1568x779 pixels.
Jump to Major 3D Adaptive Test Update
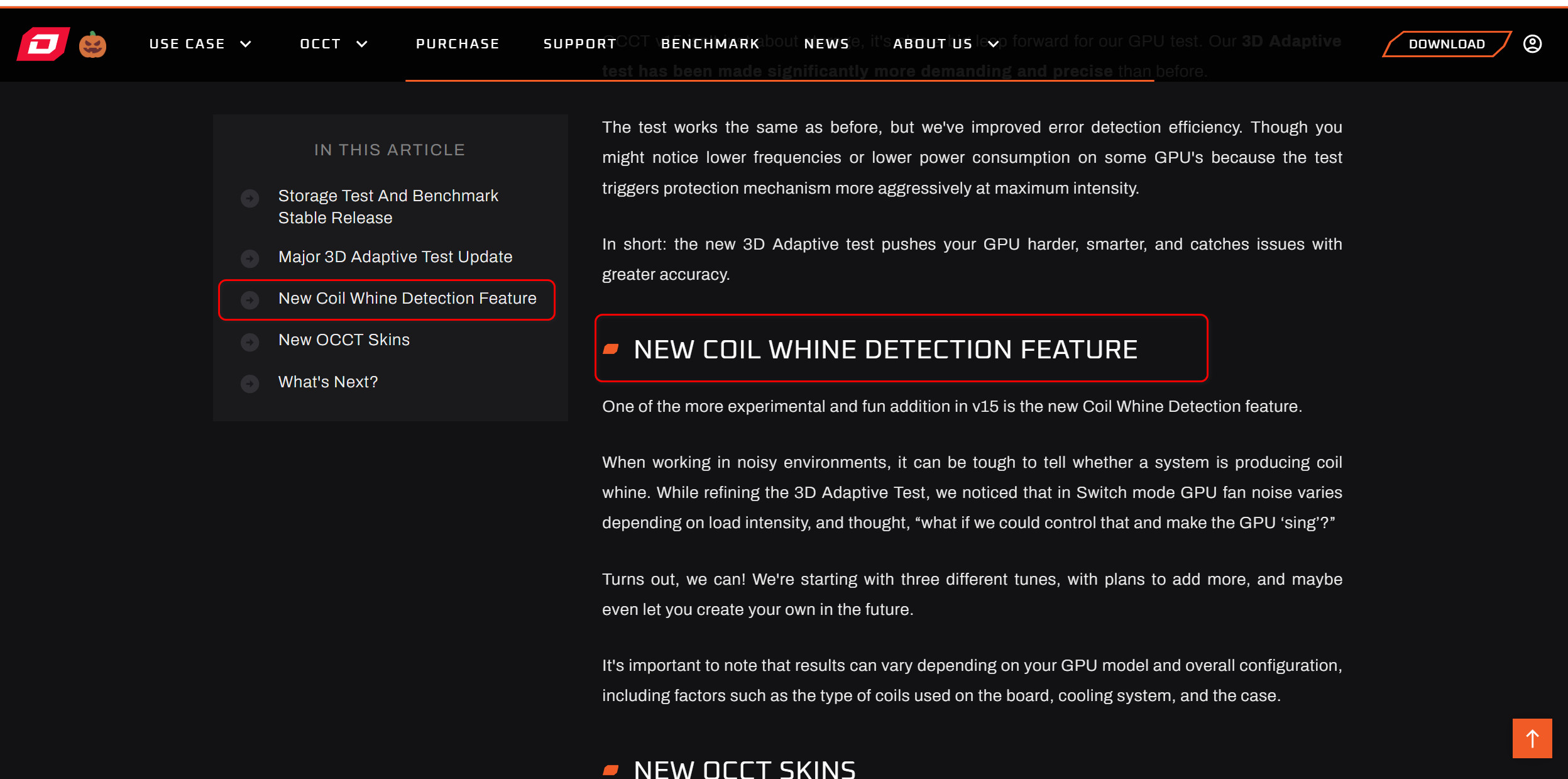pos(395,257)
